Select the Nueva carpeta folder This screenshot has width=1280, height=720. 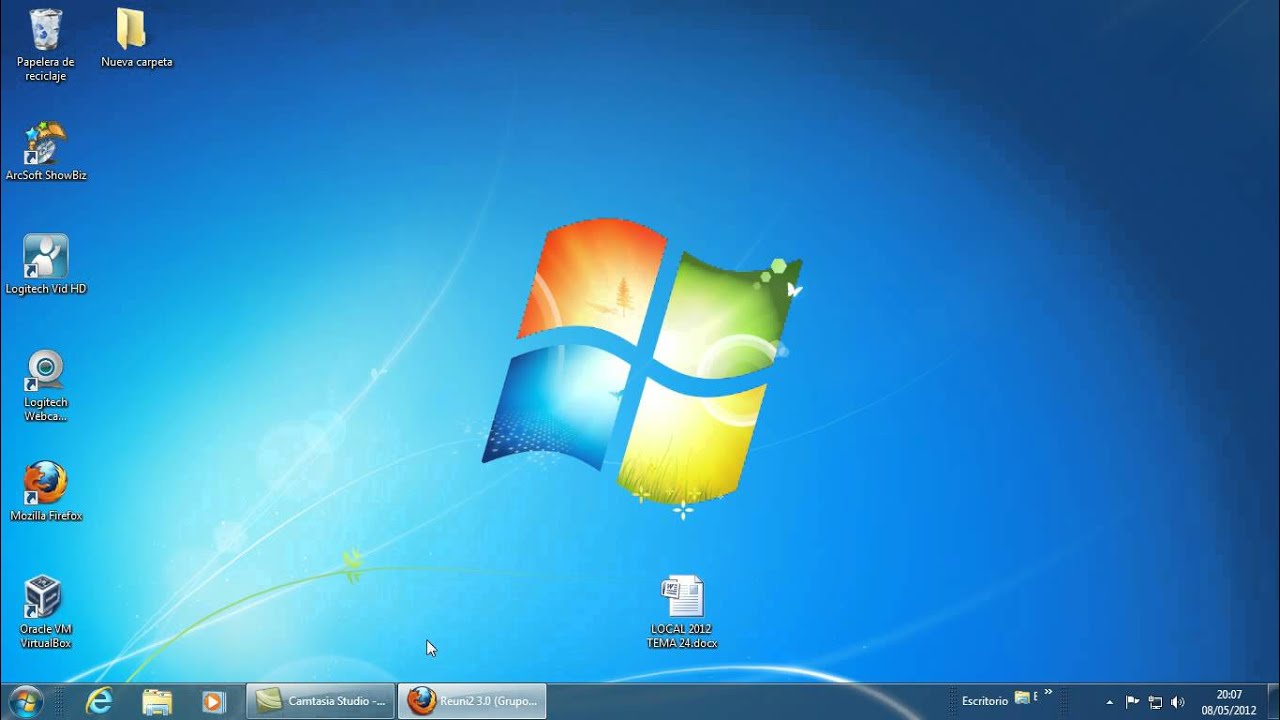[137, 39]
